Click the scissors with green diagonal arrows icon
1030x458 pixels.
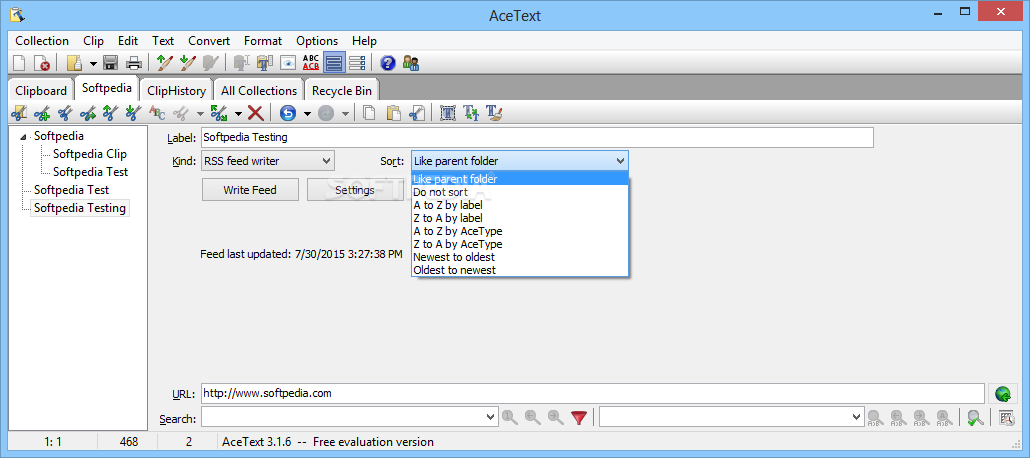coord(219,113)
